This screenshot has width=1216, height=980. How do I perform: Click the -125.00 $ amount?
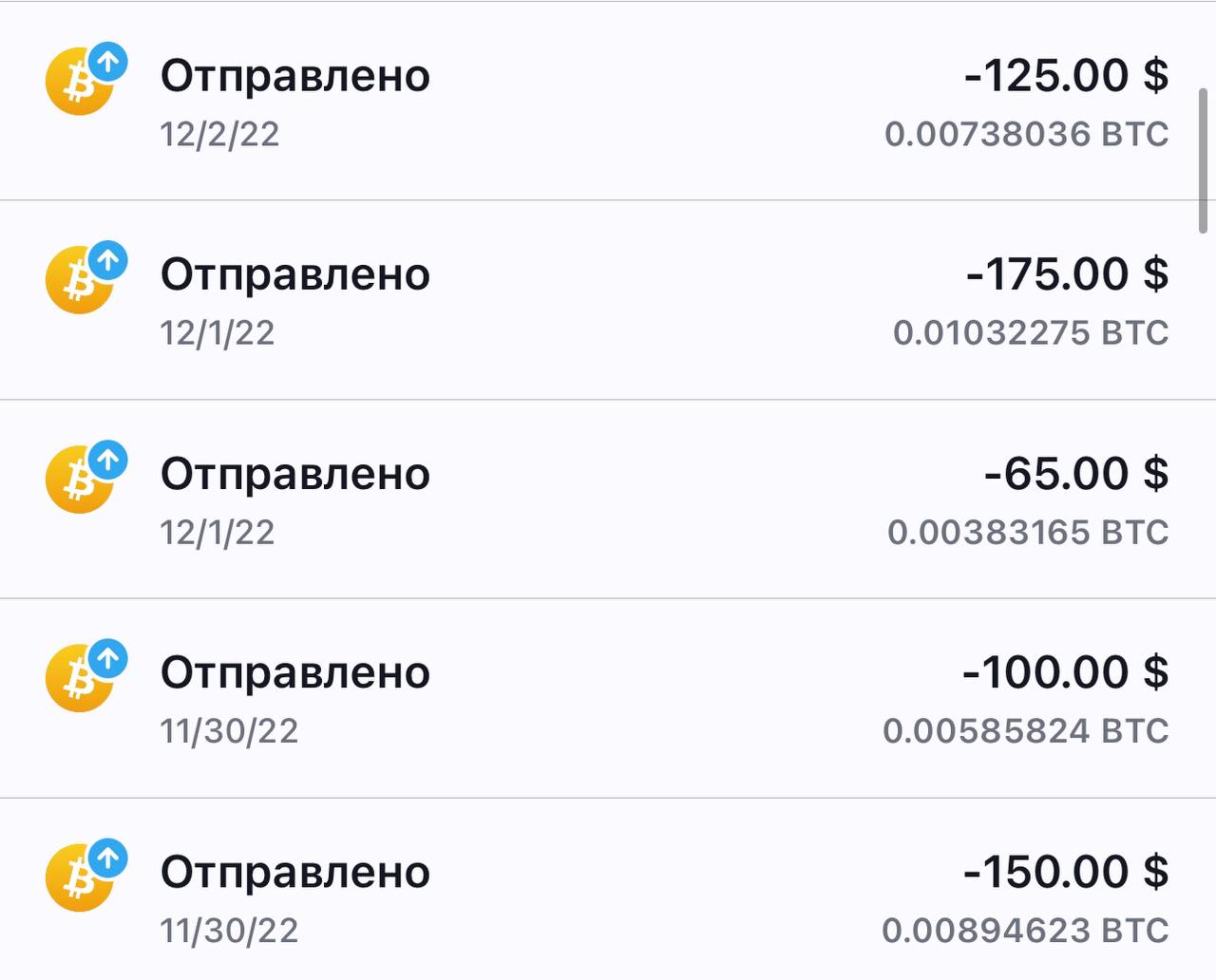[1066, 76]
